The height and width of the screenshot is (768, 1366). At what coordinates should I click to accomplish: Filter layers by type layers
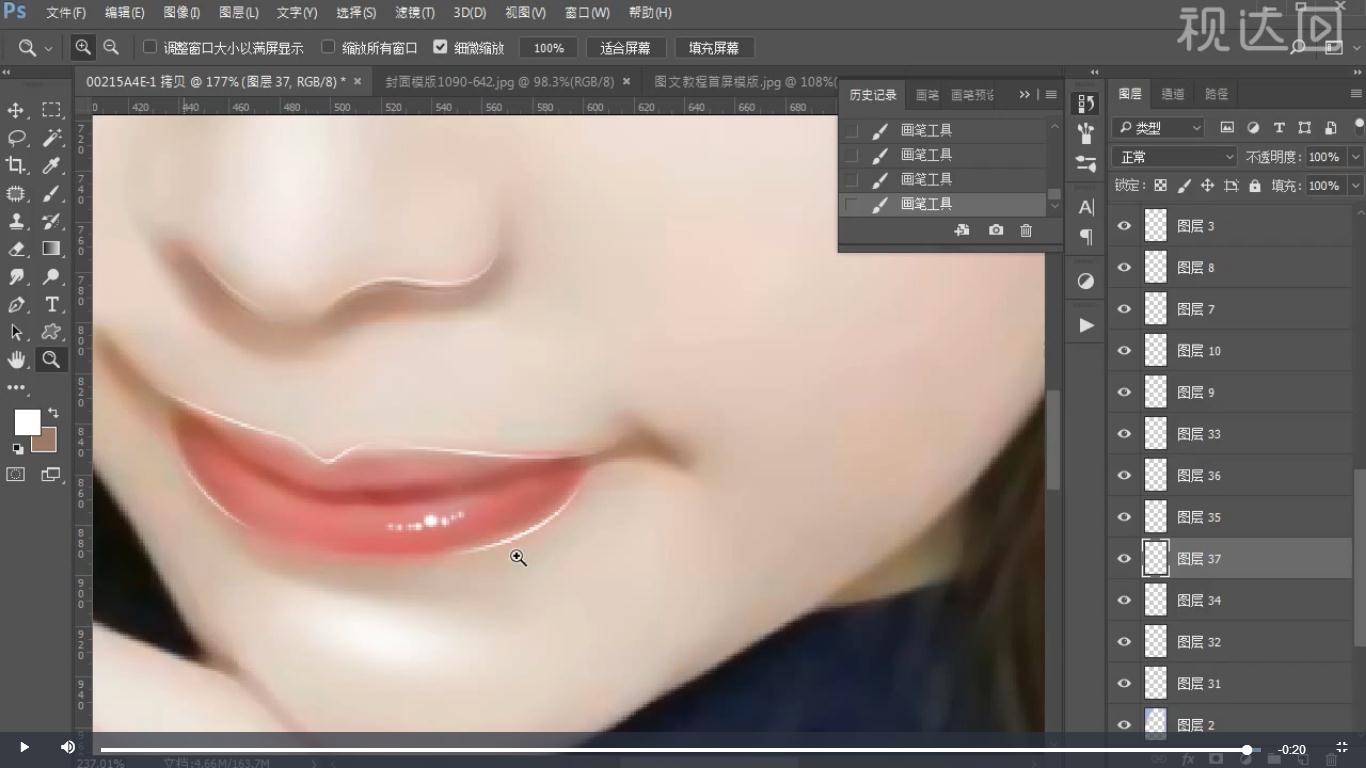(1279, 128)
